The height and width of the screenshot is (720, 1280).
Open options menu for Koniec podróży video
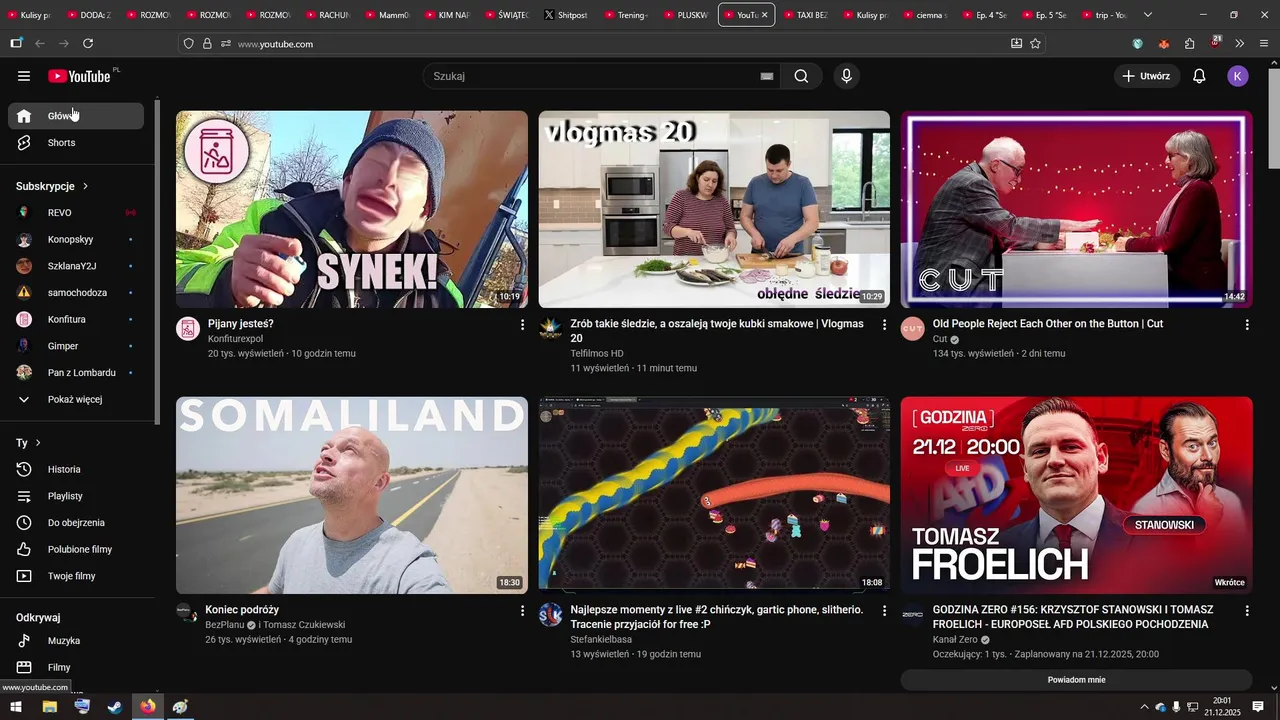(x=522, y=611)
